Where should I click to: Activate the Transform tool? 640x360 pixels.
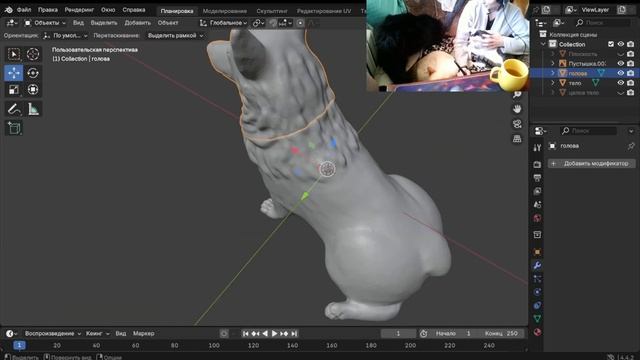[x=33, y=89]
